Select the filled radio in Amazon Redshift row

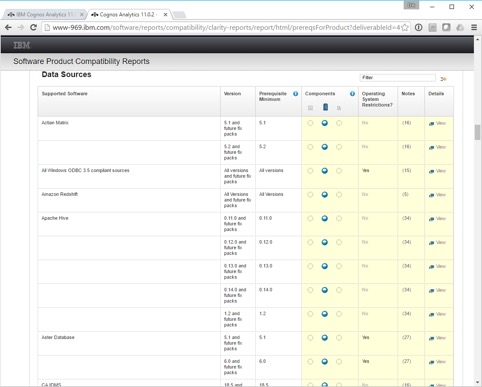(x=325, y=194)
